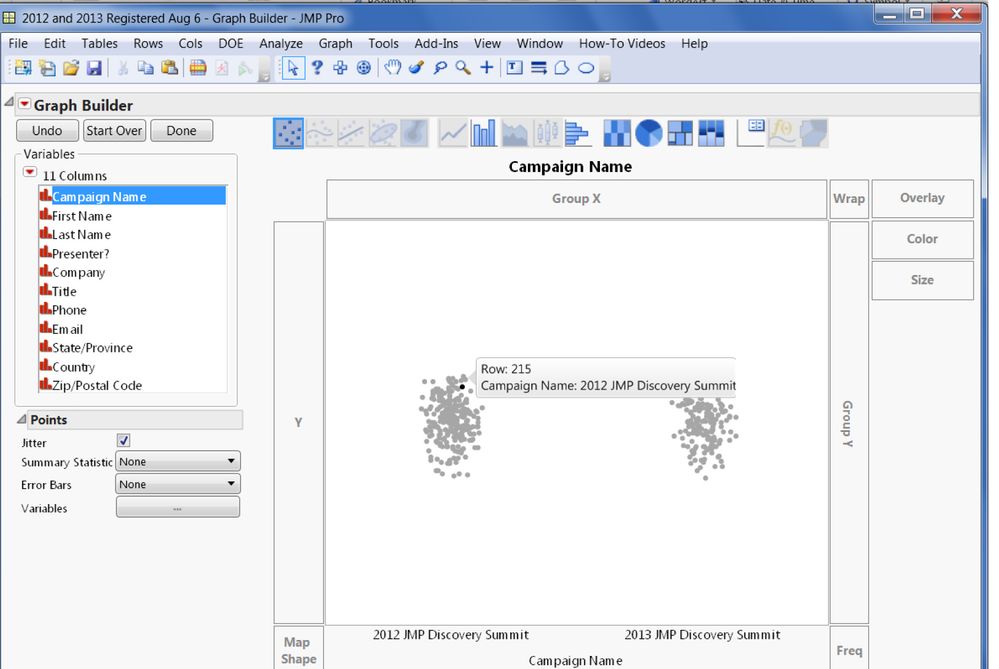This screenshot has width=999, height=669.
Task: Choose the Caption Box element icon
Action: click(x=751, y=134)
